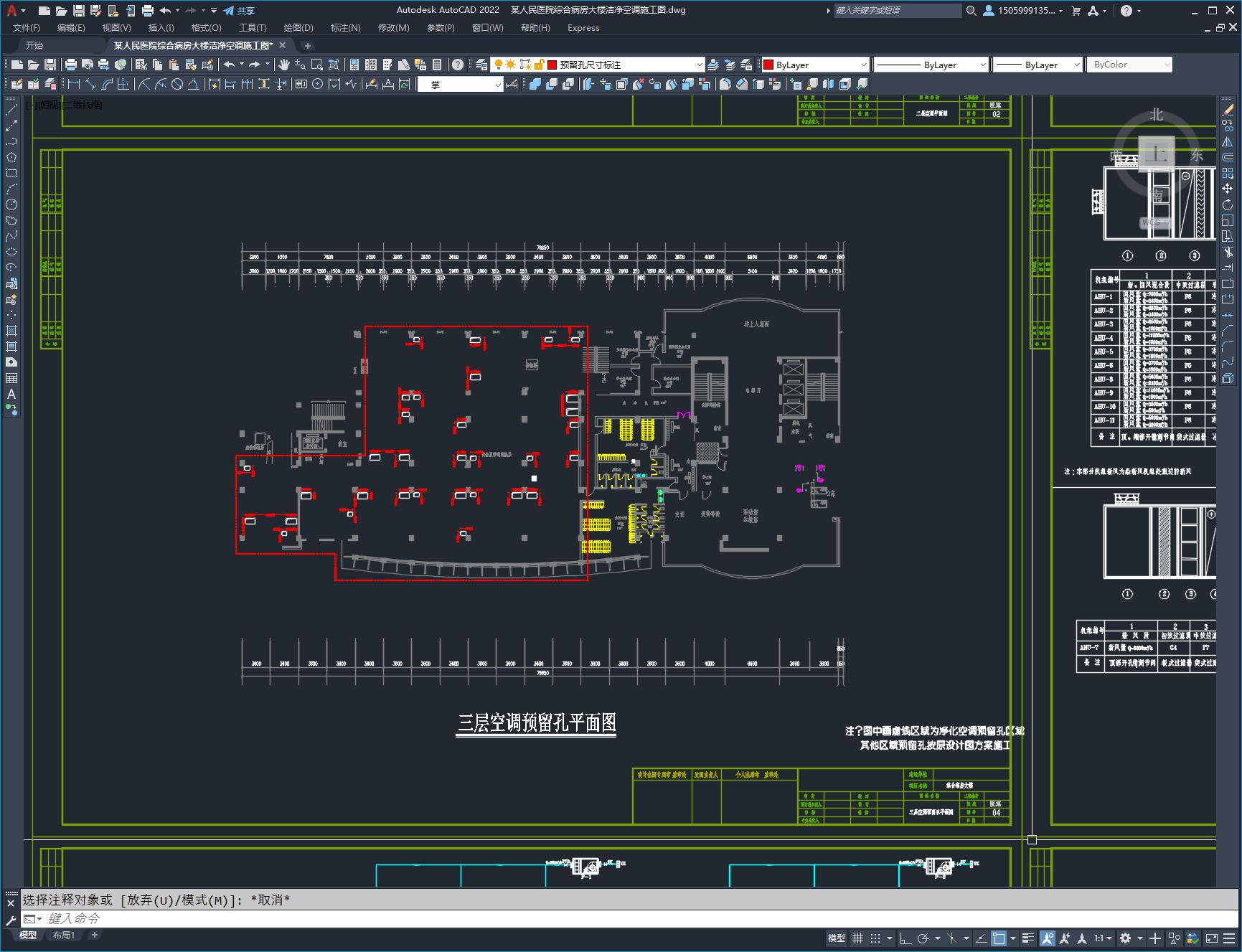This screenshot has height=952, width=1242.
Task: Toggle layer on/off lightbulb icon
Action: click(499, 65)
